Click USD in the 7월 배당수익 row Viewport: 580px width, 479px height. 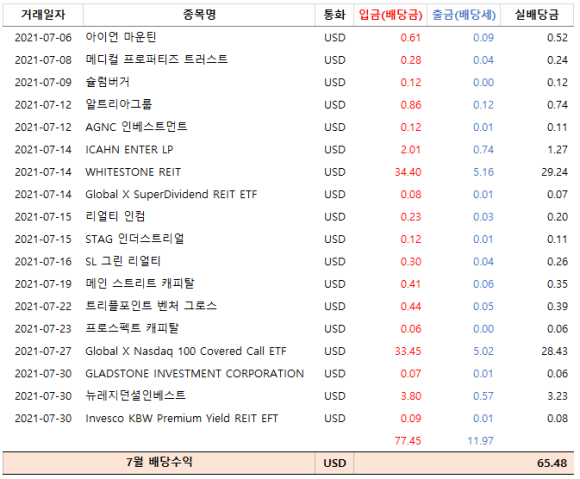coord(335,463)
